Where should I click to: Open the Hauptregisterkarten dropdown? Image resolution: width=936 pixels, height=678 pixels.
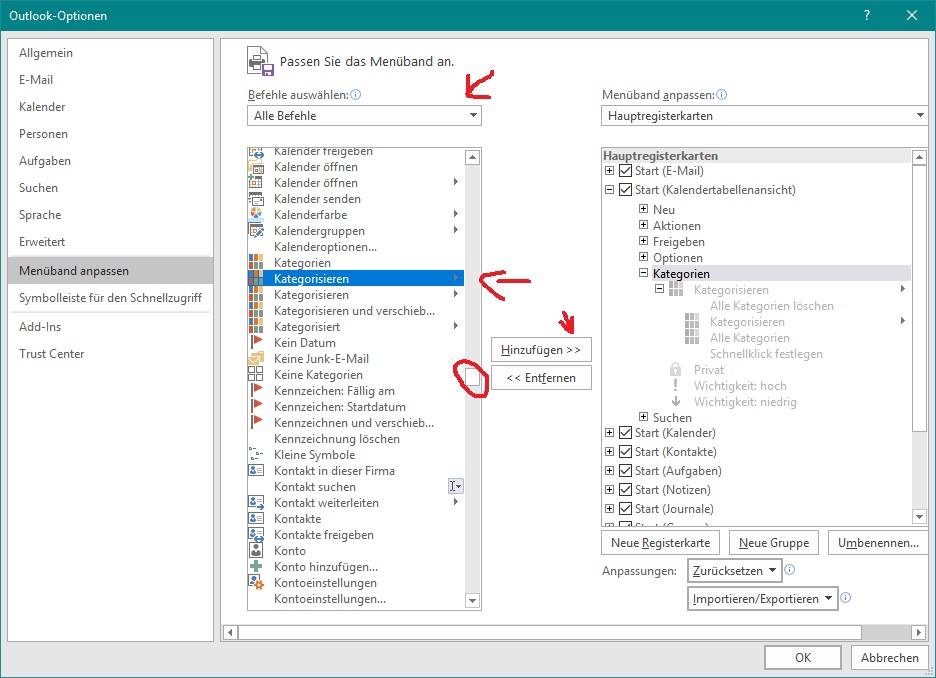coord(765,116)
